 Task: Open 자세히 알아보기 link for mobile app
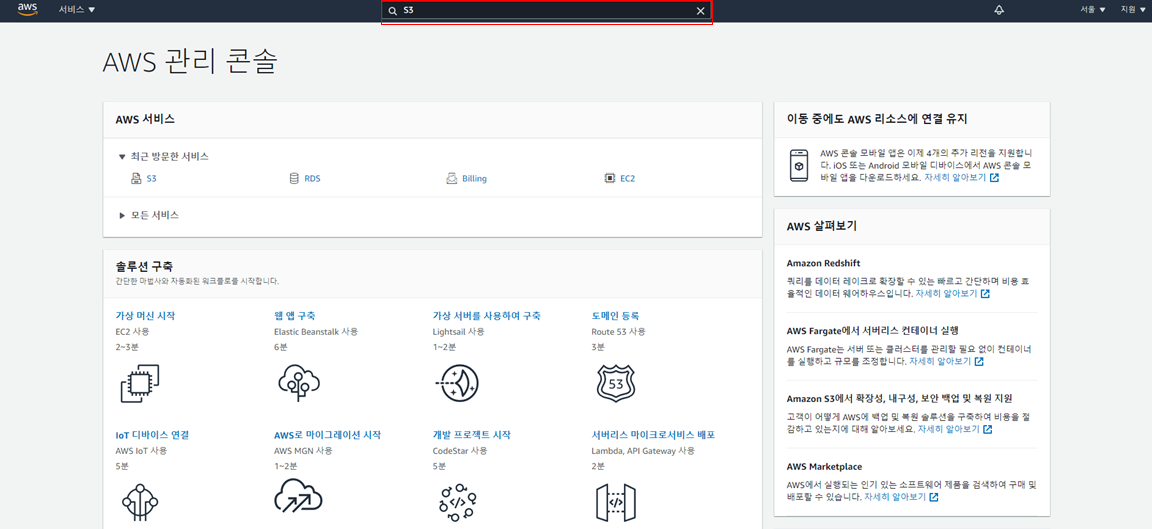click(x=961, y=178)
